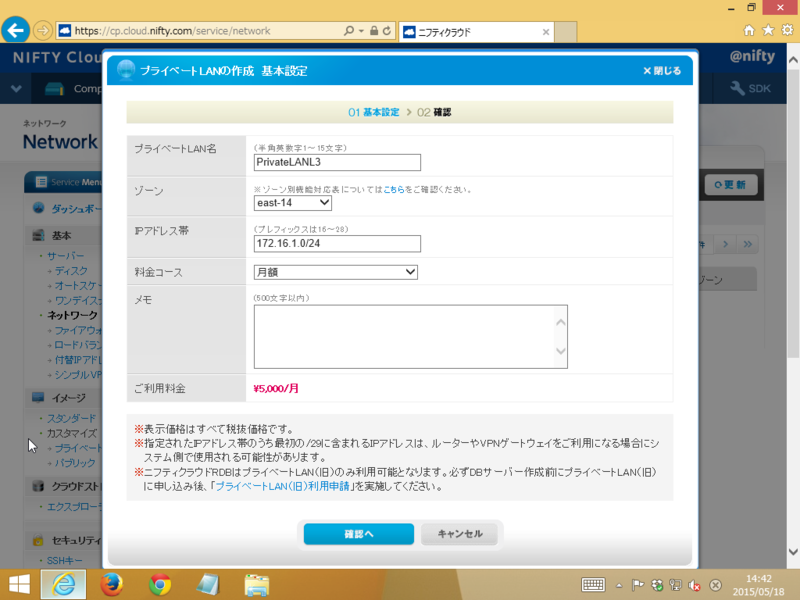
Task: Show hidden system tray icons arrow
Action: pos(619,585)
